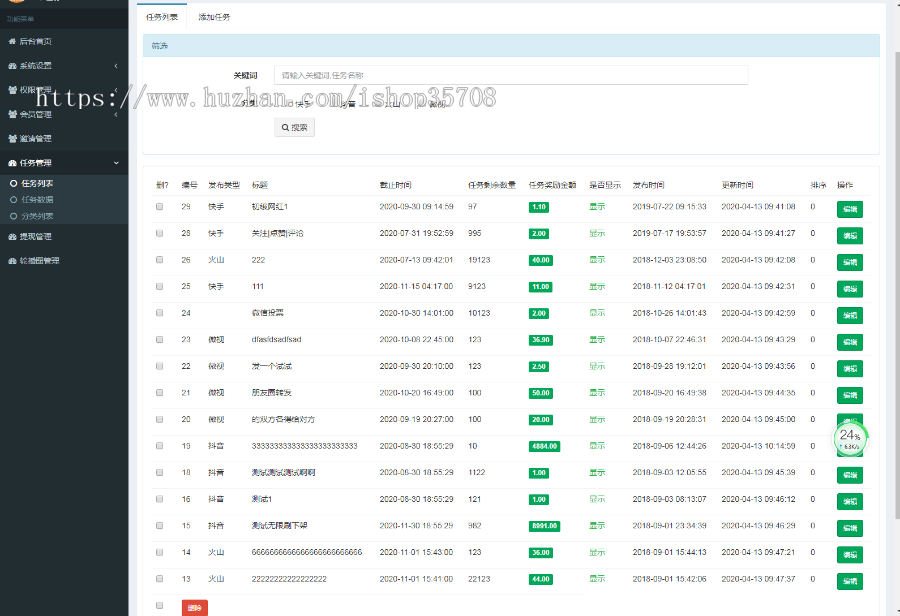Check the checkbox for task row 29
Screen dimensions: 900x616
(159, 207)
